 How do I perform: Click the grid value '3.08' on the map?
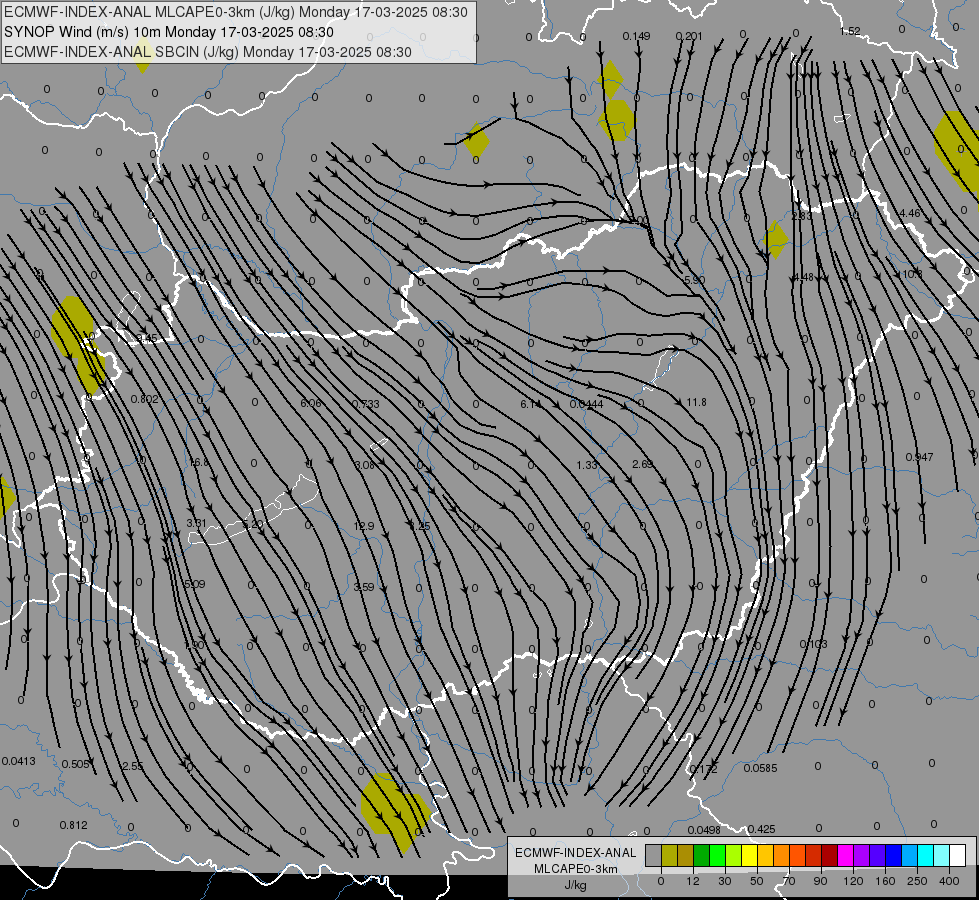pos(365,465)
